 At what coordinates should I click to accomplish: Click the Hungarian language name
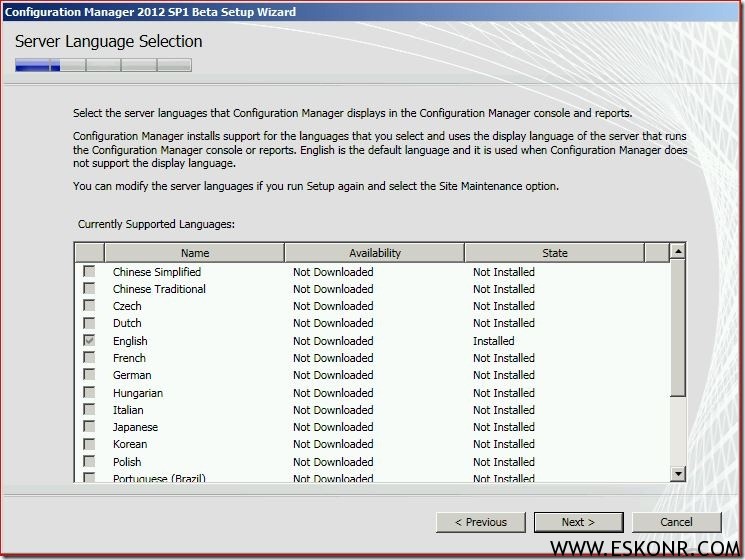pyautogui.click(x=138, y=393)
